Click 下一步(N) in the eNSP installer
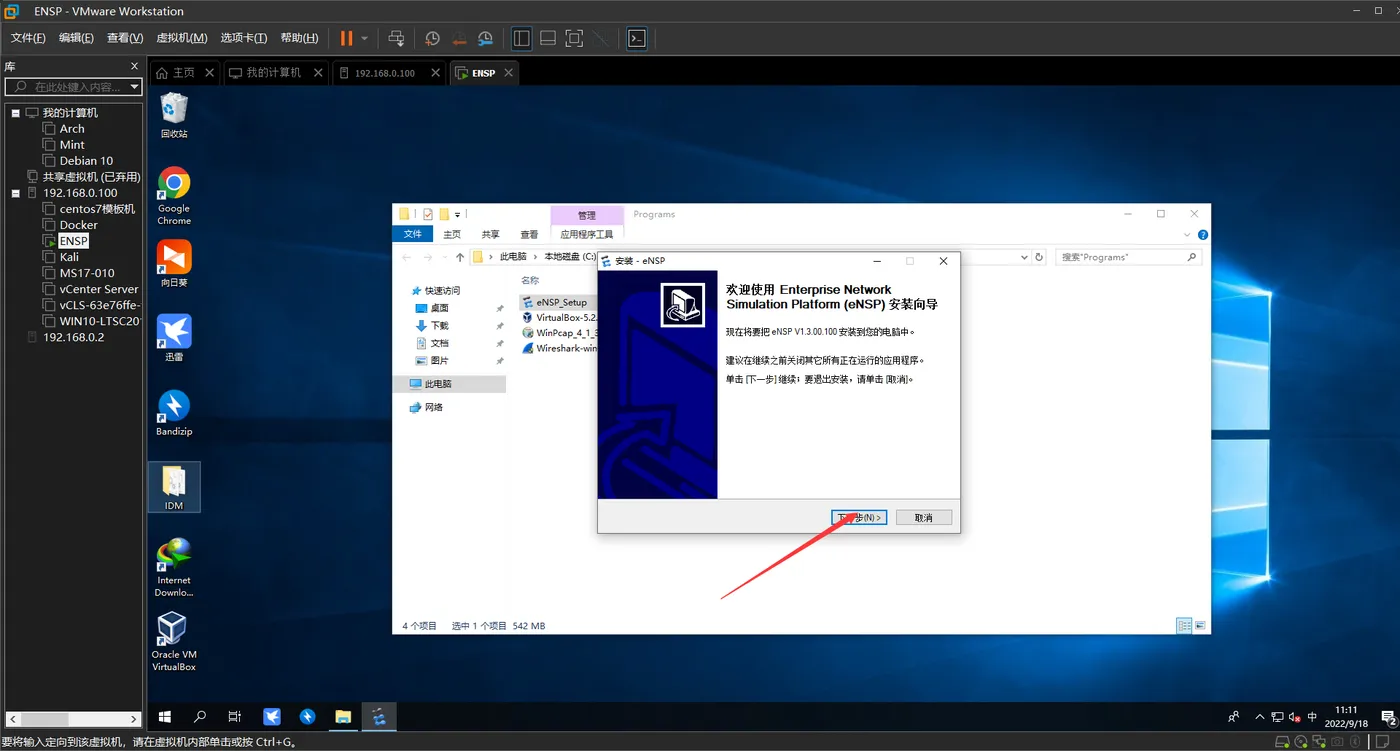Image resolution: width=1400 pixels, height=751 pixels. tap(859, 517)
